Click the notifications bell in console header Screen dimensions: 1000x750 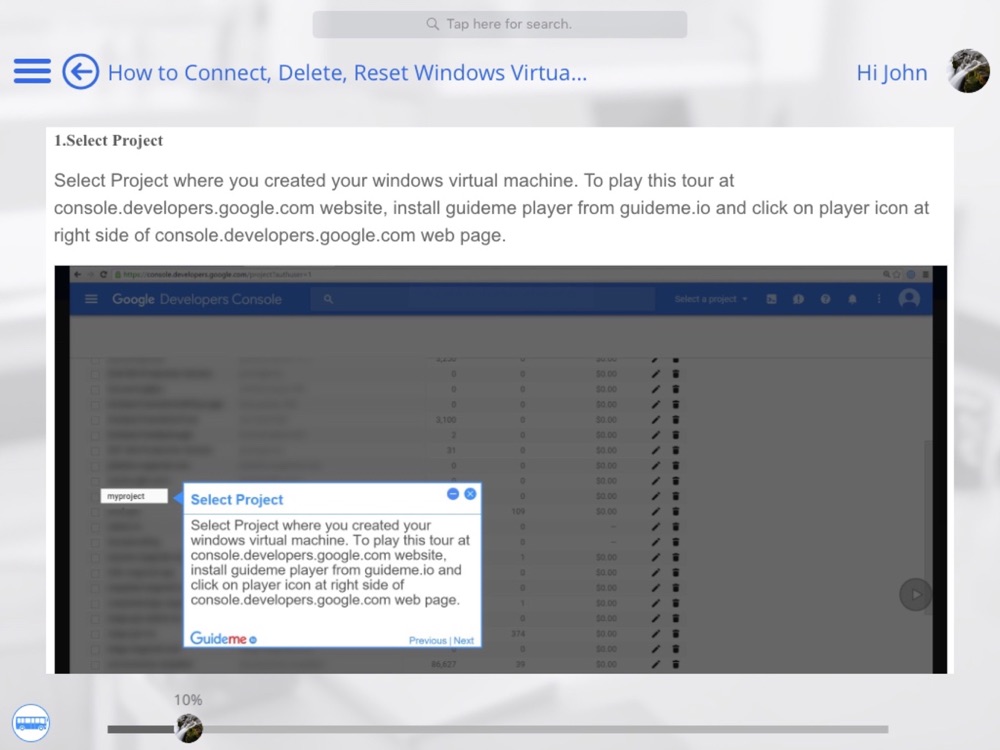(853, 299)
